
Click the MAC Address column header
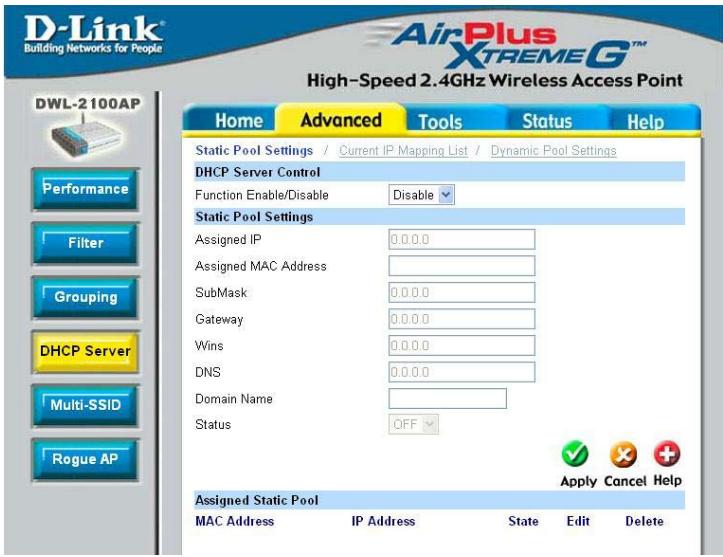coord(235,521)
